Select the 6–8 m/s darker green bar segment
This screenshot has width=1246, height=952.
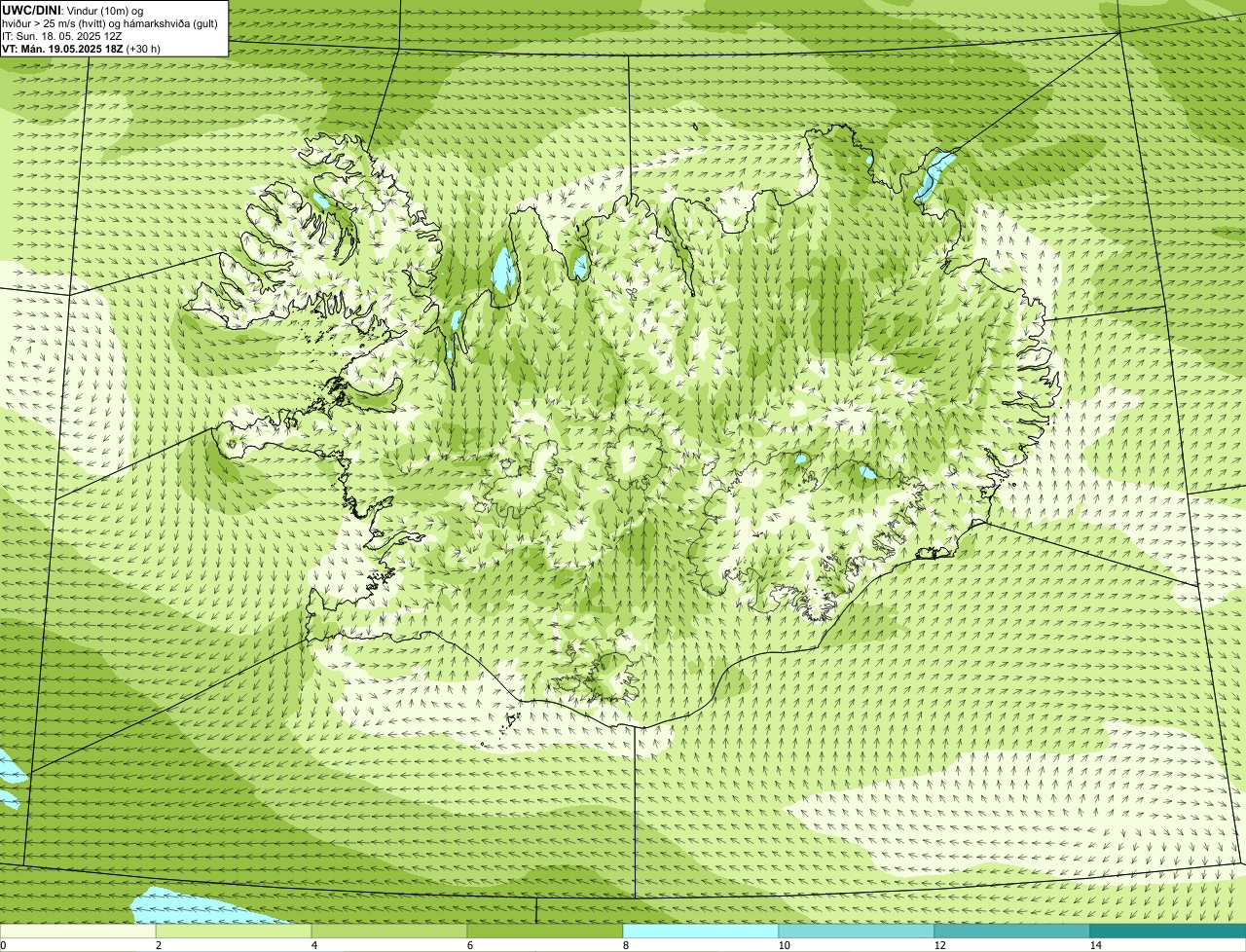545,931
